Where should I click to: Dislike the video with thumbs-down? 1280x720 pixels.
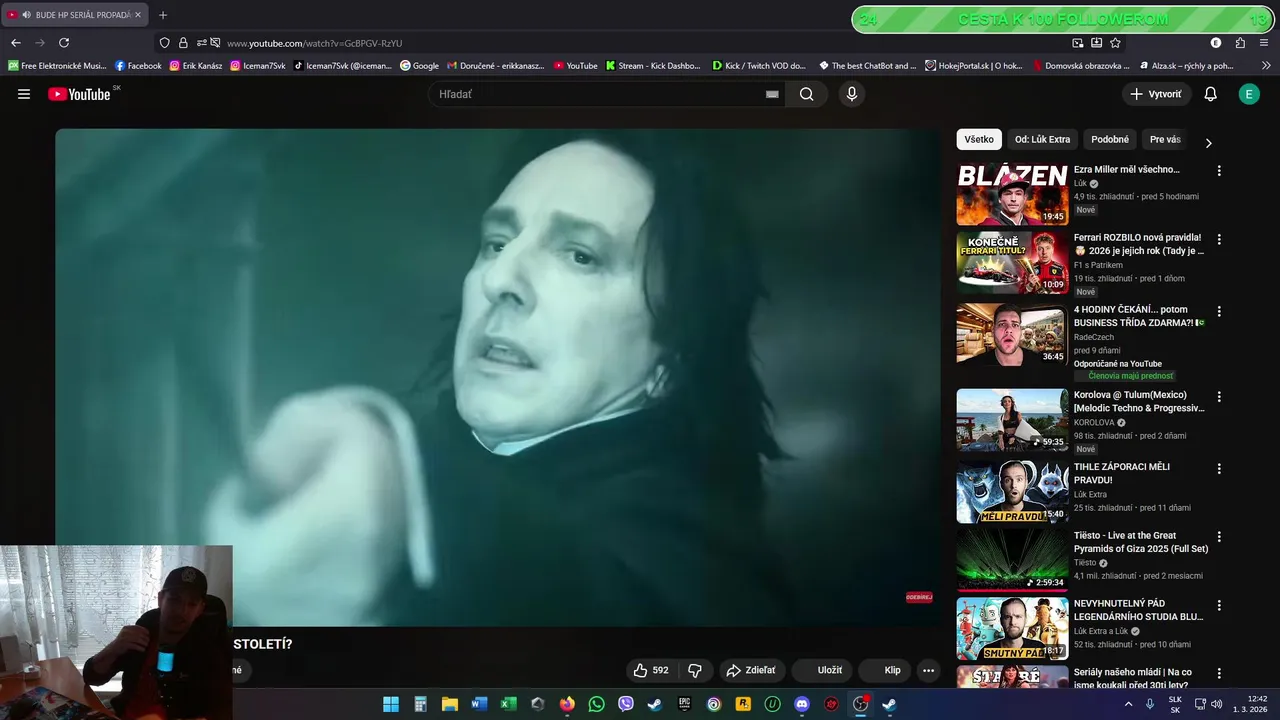point(695,670)
